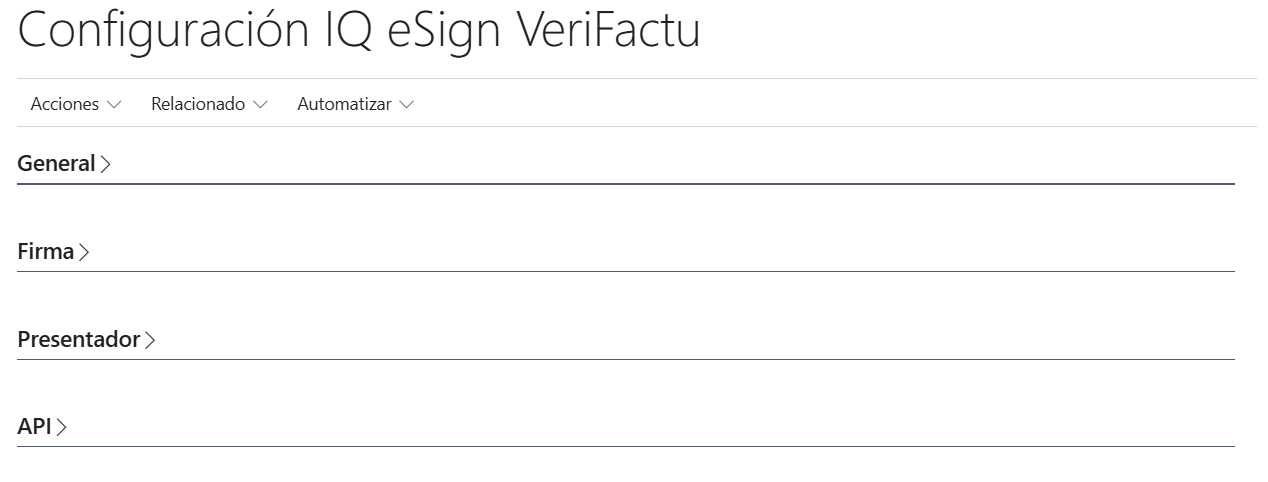Open the Acciones menu
The height and width of the screenshot is (482, 1268).
pyautogui.click(x=65, y=104)
